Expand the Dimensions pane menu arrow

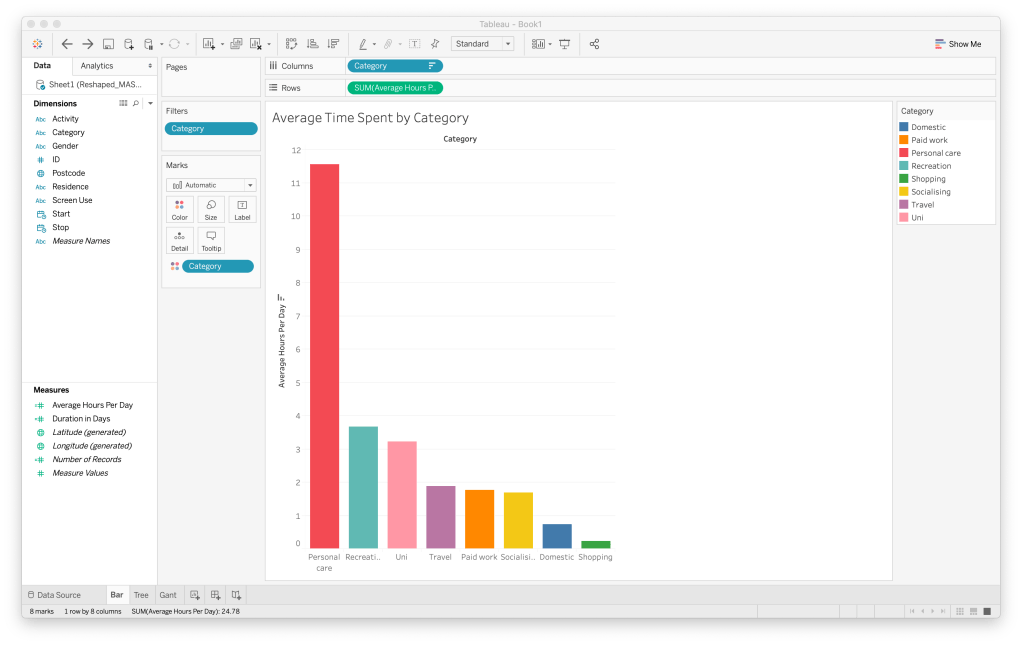point(149,103)
